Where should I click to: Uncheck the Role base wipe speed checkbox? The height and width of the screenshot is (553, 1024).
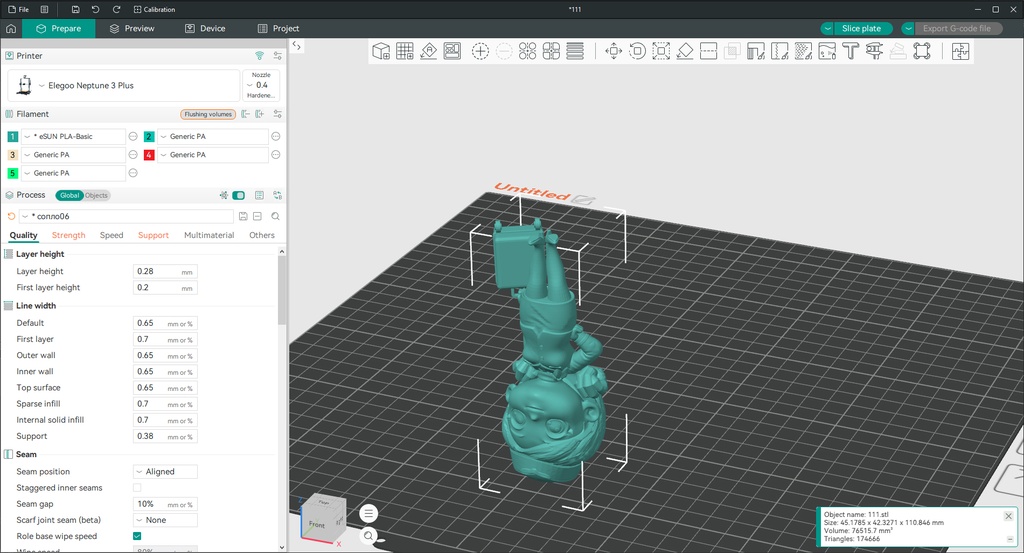click(x=137, y=536)
